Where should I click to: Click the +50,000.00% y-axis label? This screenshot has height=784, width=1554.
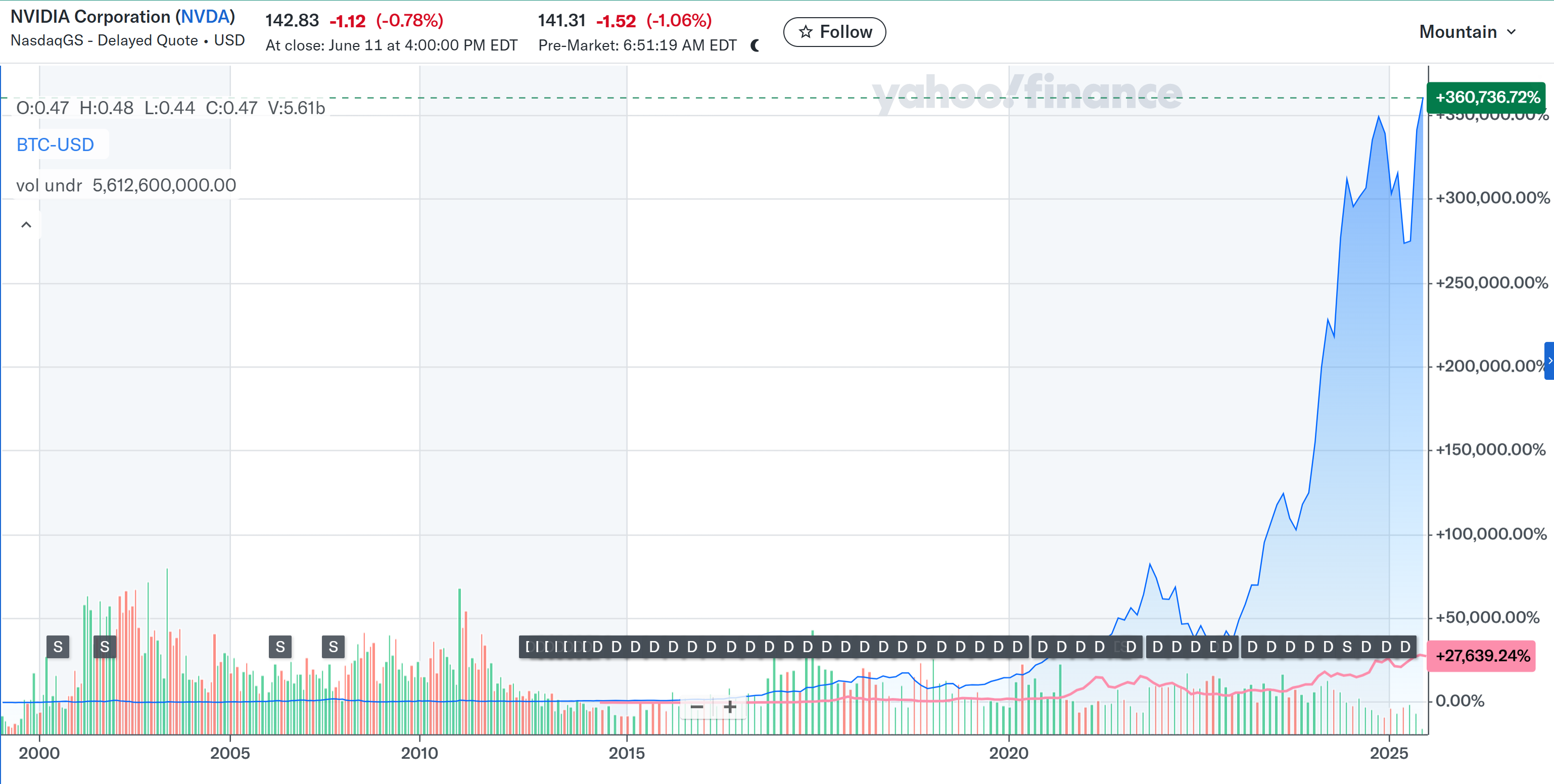[1488, 617]
